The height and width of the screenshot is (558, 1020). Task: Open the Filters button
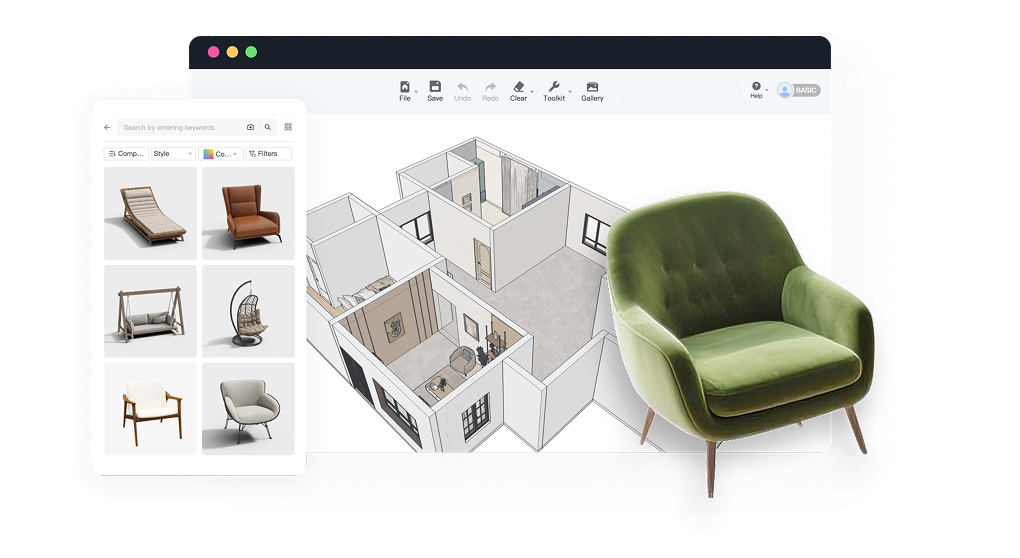tap(268, 154)
